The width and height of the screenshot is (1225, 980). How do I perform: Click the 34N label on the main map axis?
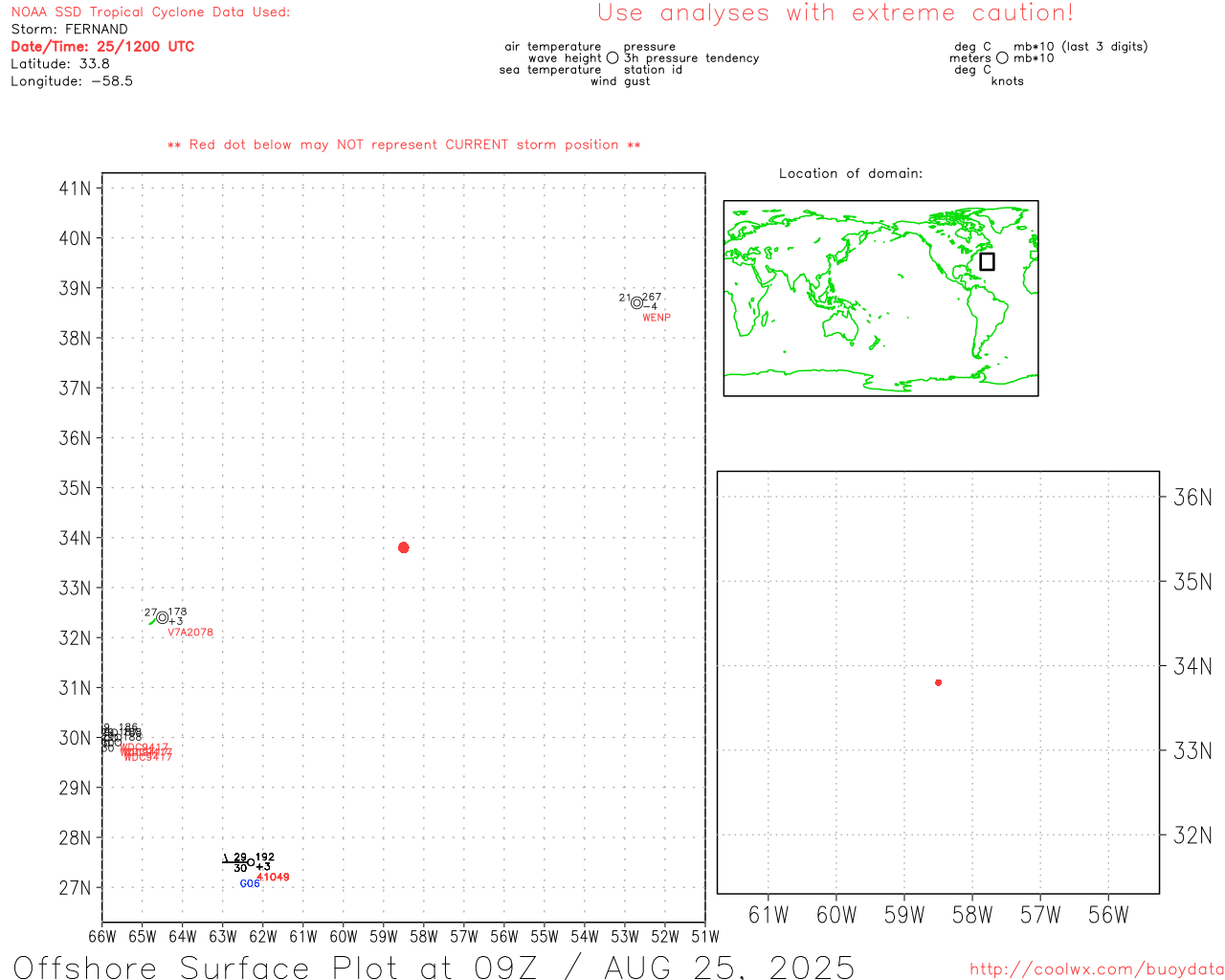[76, 538]
